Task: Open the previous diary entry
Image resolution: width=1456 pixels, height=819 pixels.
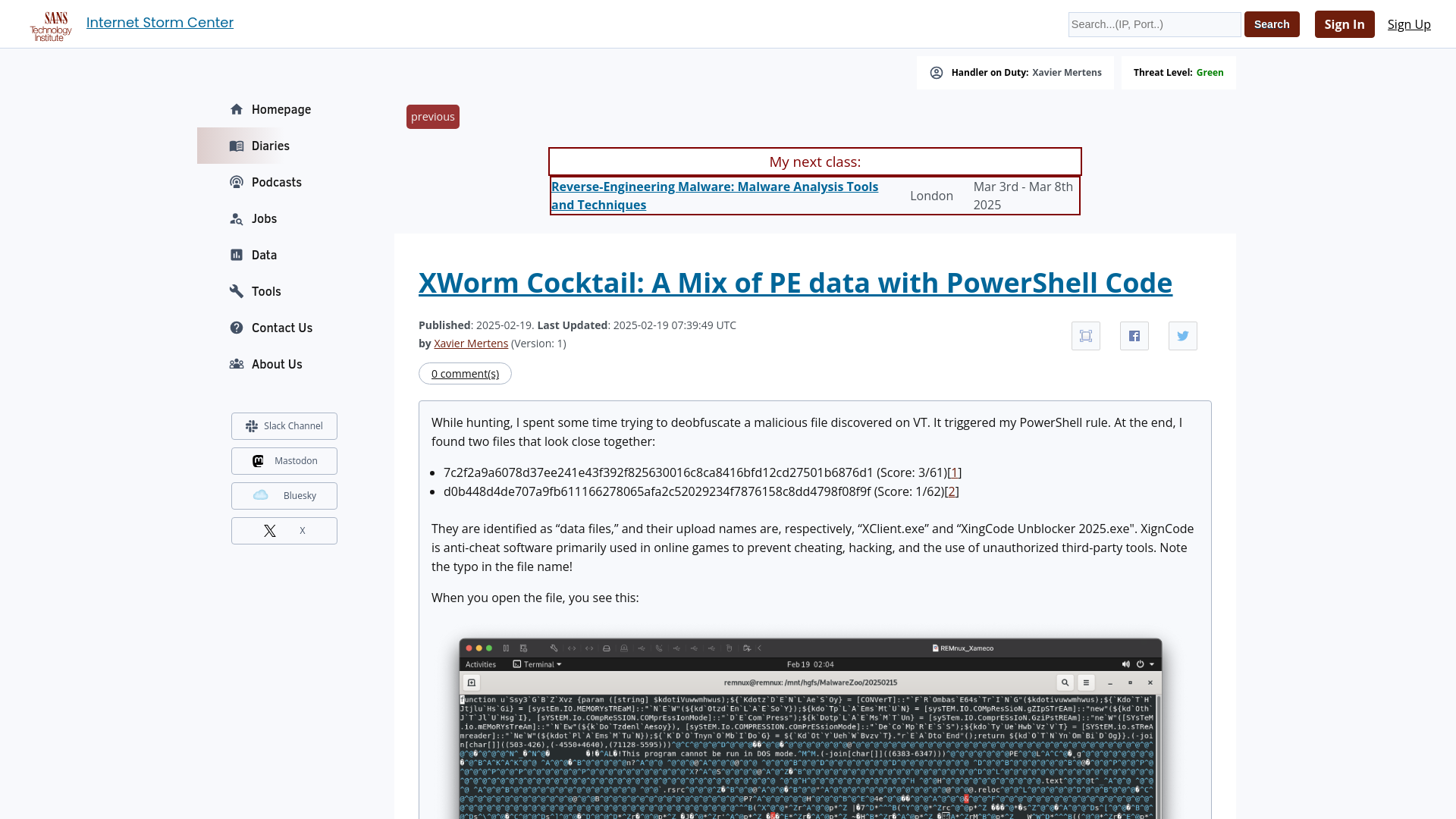Action: click(432, 116)
